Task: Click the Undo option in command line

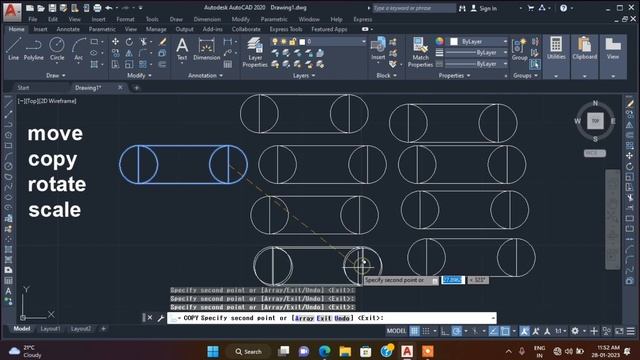Action: (x=342, y=318)
